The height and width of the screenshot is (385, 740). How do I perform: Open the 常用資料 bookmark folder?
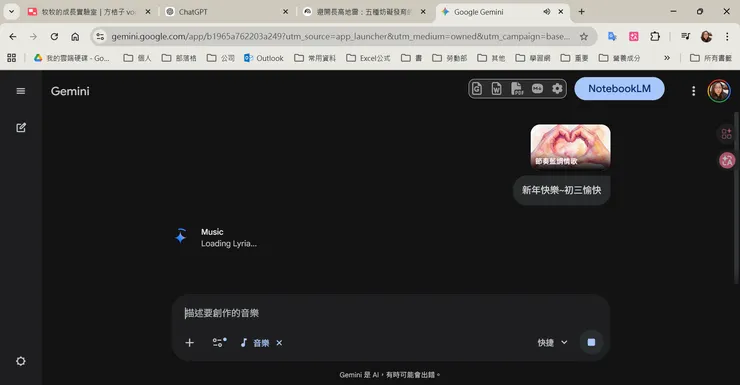point(315,58)
